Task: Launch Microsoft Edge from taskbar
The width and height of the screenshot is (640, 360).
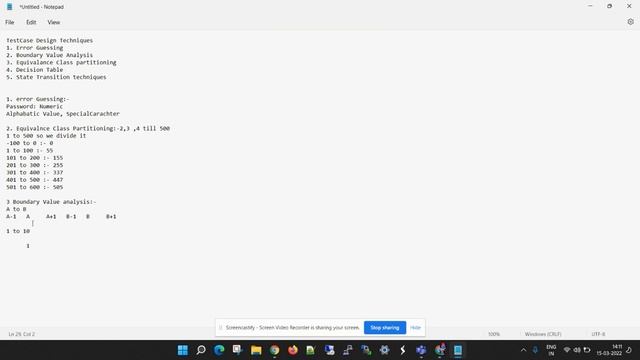Action: pos(219,350)
